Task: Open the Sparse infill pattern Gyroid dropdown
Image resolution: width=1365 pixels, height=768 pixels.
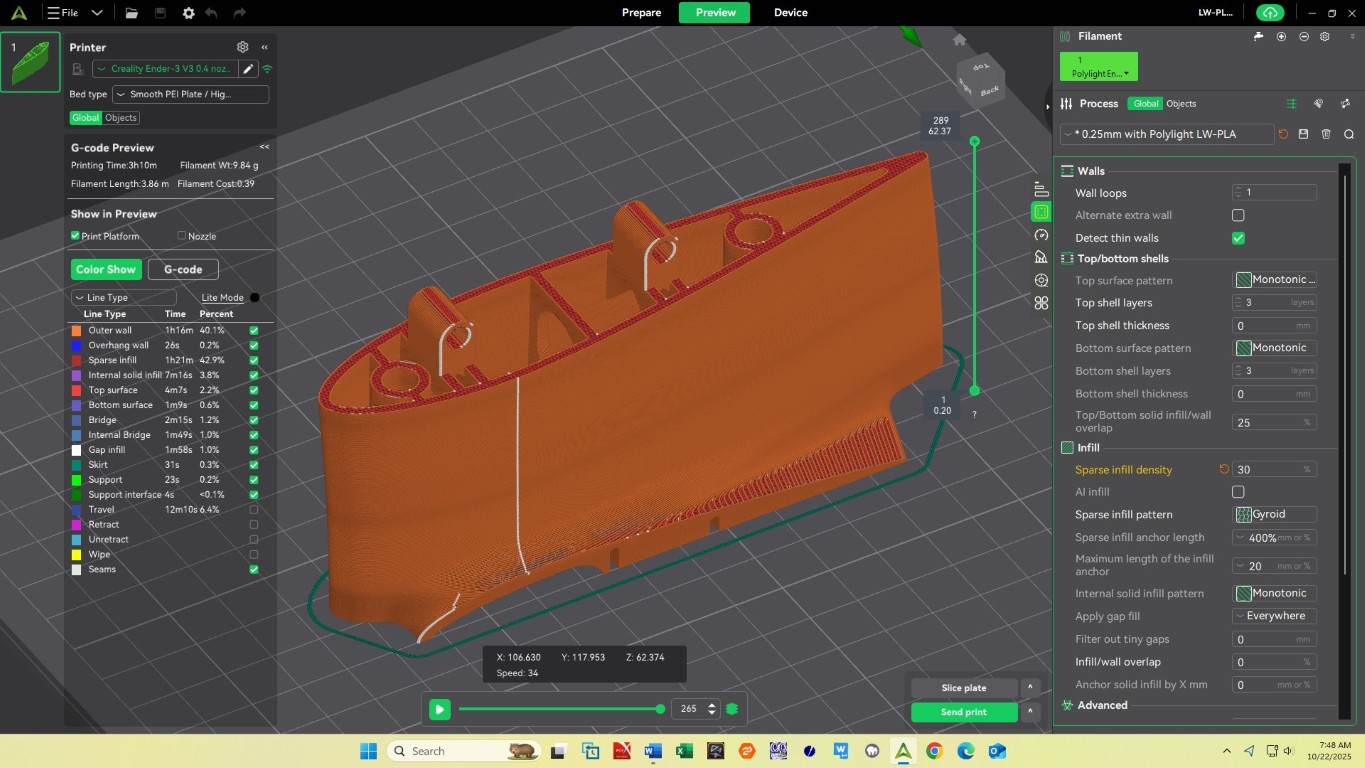Action: (1275, 514)
